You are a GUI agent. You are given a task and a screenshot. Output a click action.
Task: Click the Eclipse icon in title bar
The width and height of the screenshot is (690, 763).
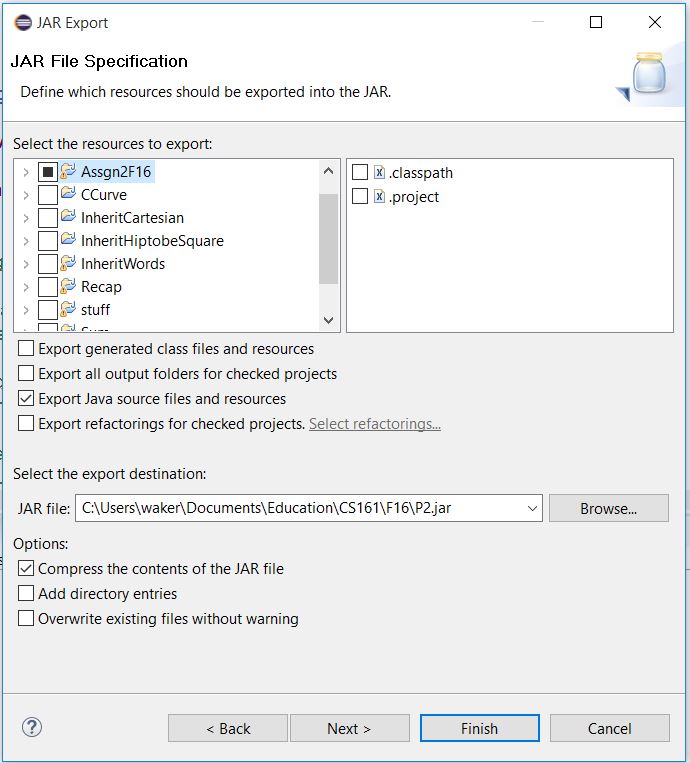pos(23,22)
